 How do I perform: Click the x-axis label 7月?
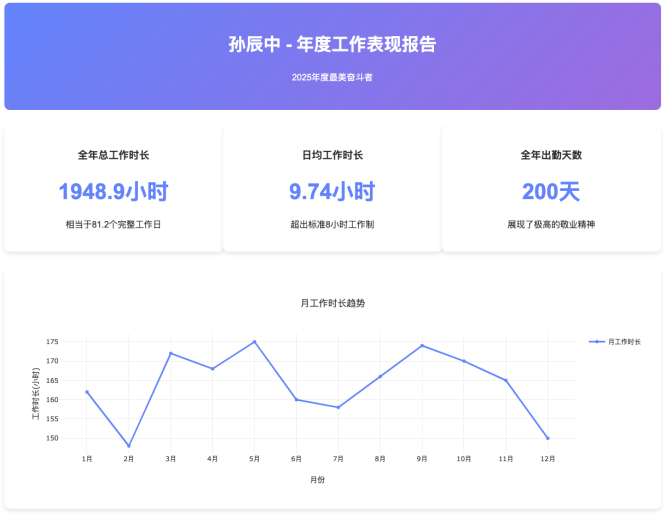[x=339, y=459]
